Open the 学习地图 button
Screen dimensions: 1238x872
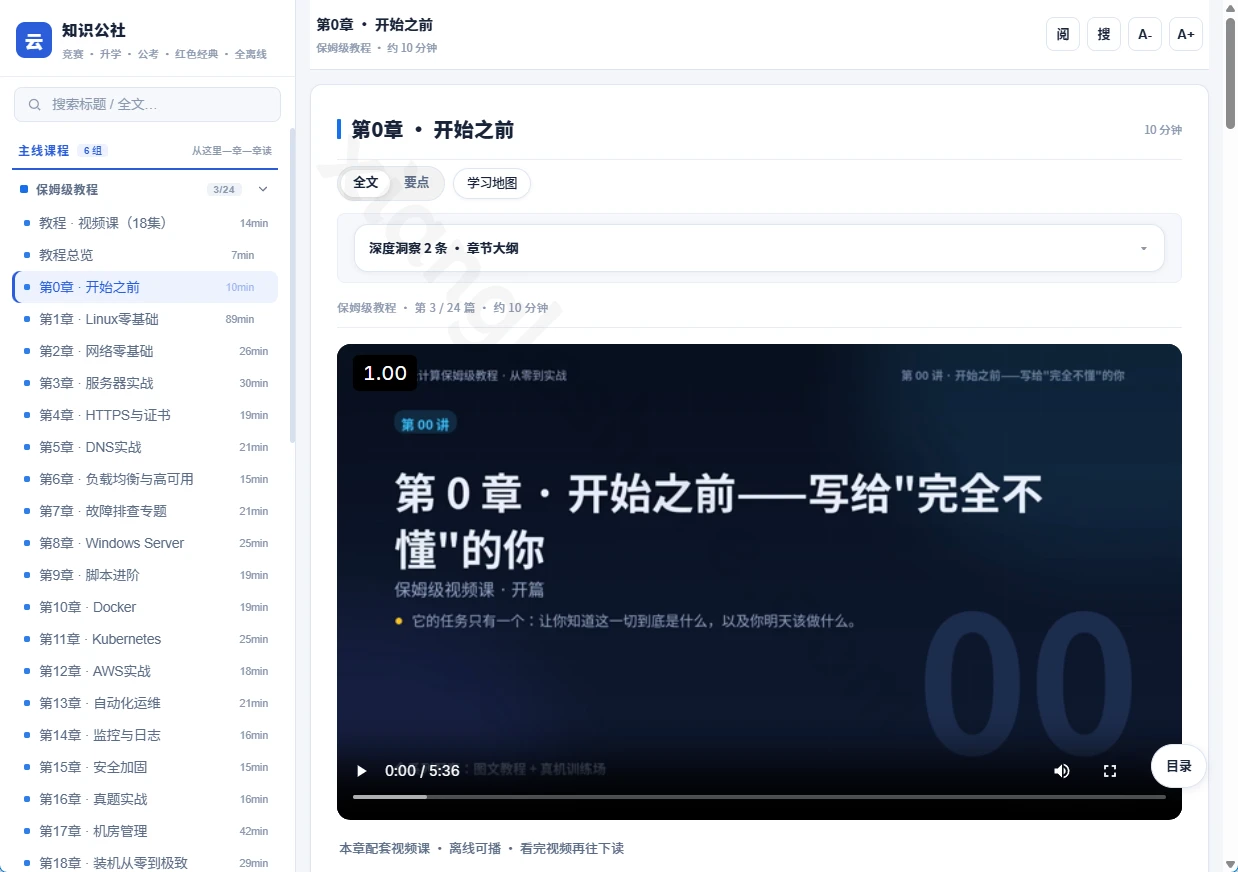pyautogui.click(x=492, y=184)
